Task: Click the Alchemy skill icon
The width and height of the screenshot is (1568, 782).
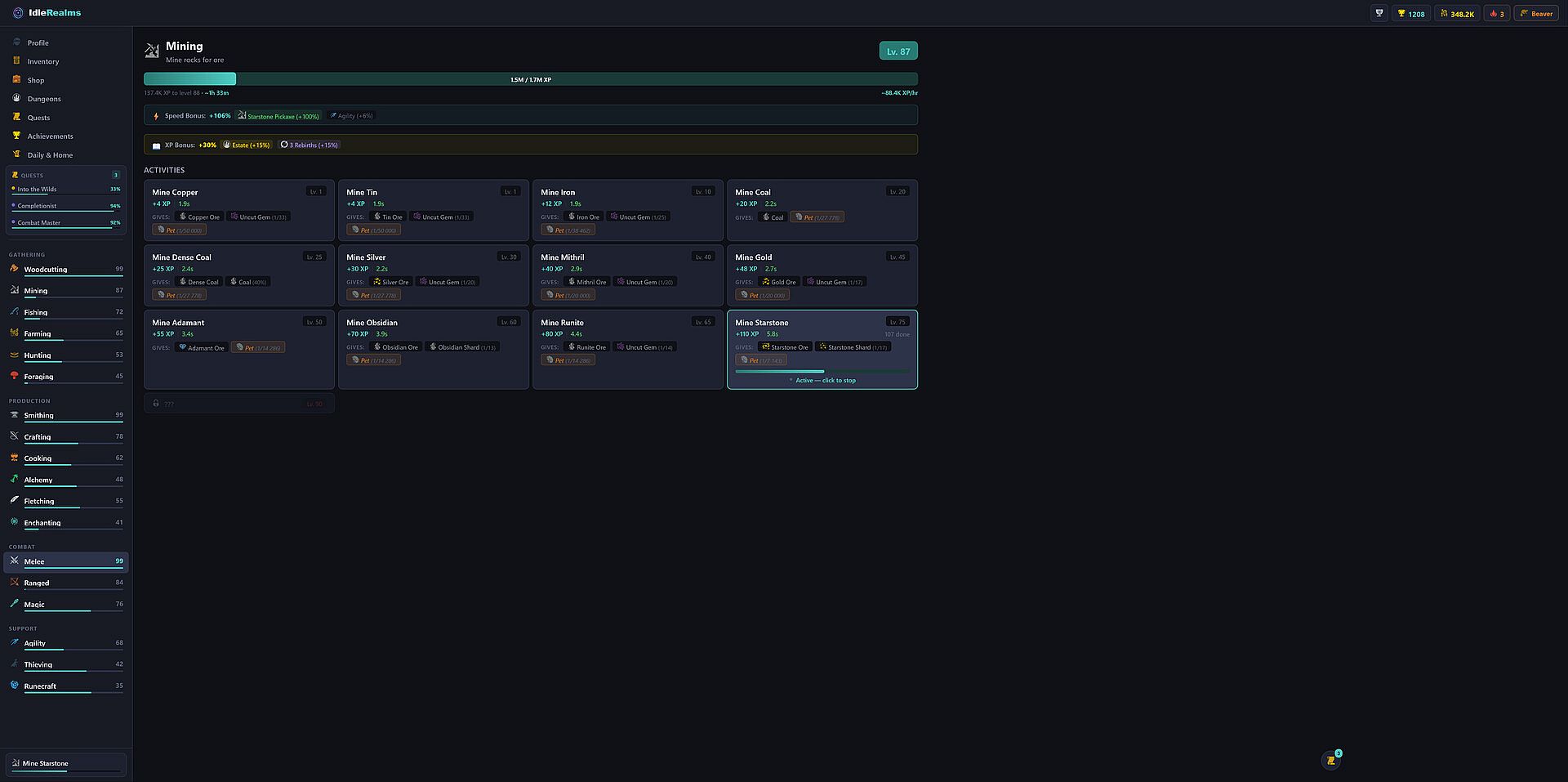Action: click(14, 479)
